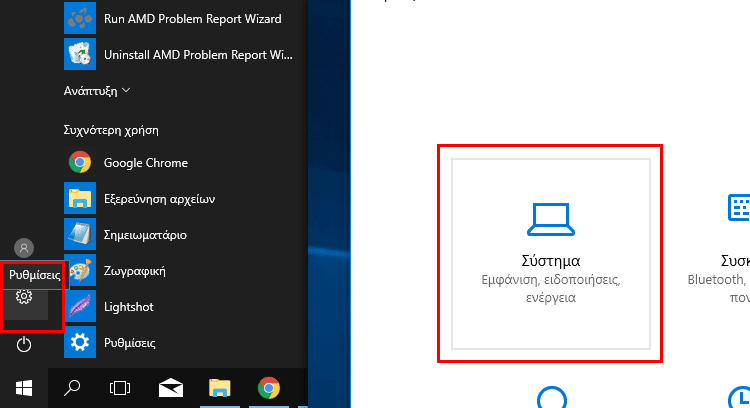The height and width of the screenshot is (408, 750).
Task: Open Task View from the taskbar
Action: tap(121, 387)
